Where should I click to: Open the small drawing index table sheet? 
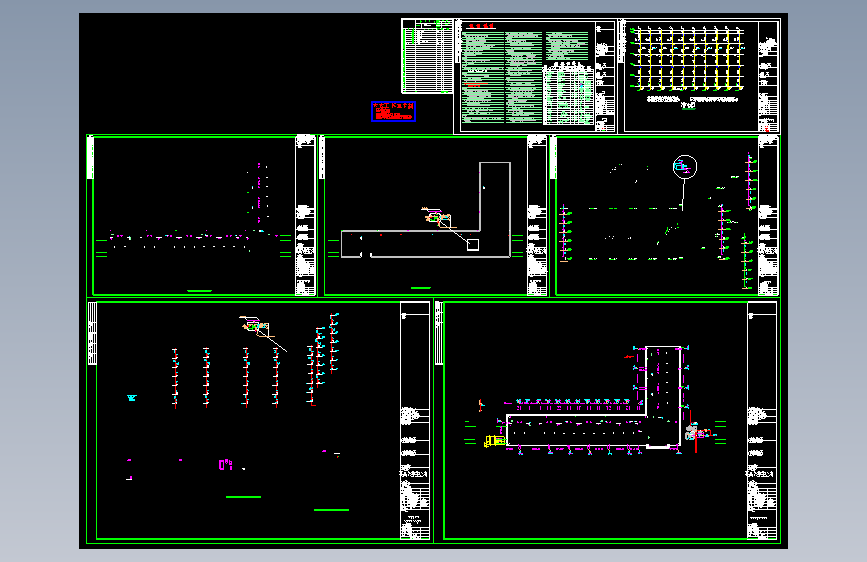click(427, 56)
